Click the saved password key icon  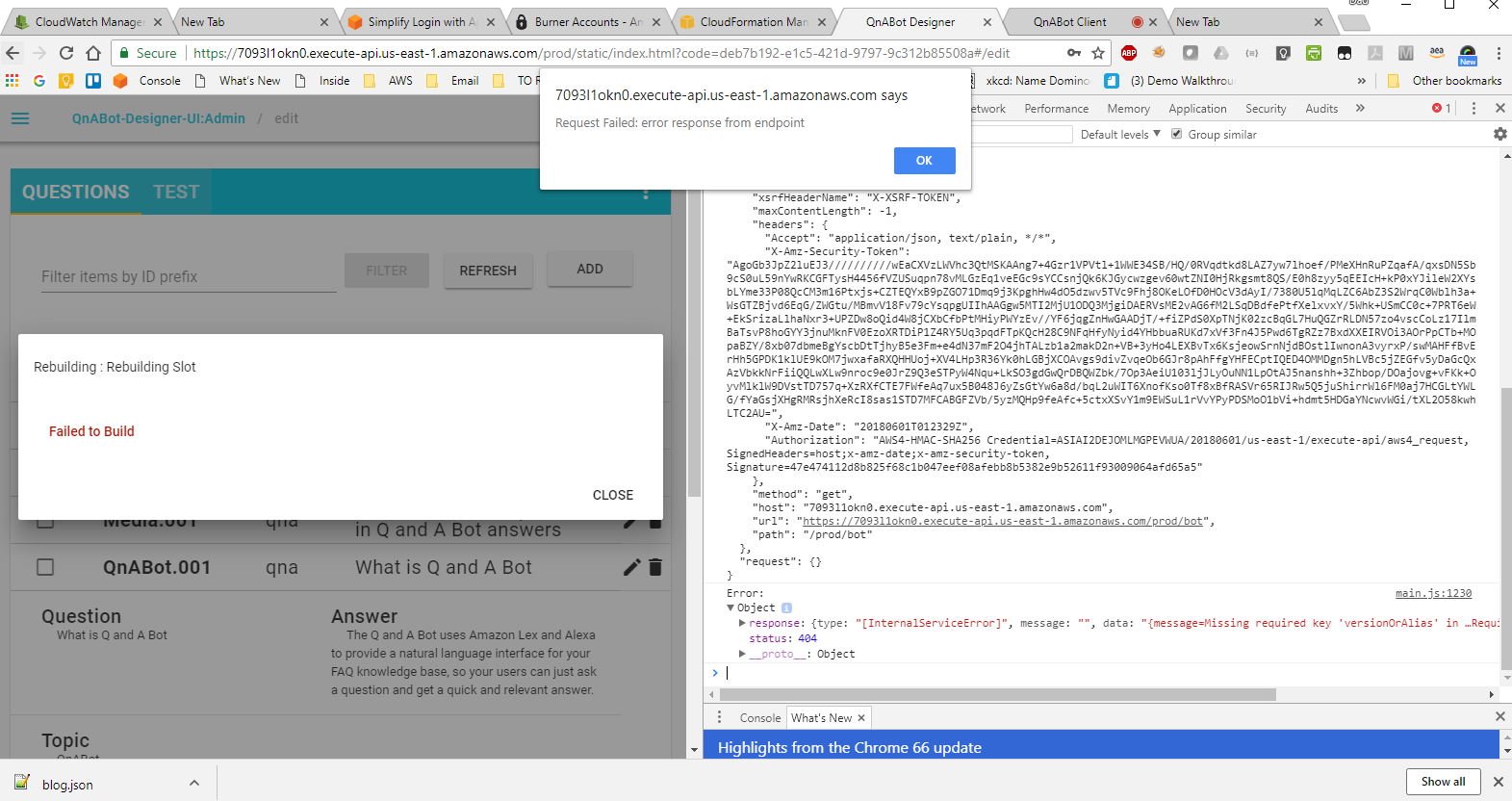tap(1074, 53)
